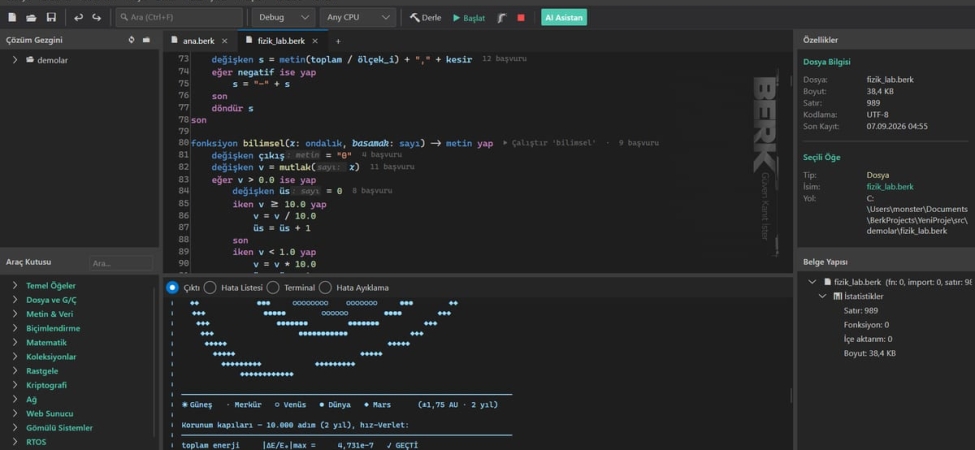Click the folder icon in the Çözüm Gezgini header

pos(146,40)
